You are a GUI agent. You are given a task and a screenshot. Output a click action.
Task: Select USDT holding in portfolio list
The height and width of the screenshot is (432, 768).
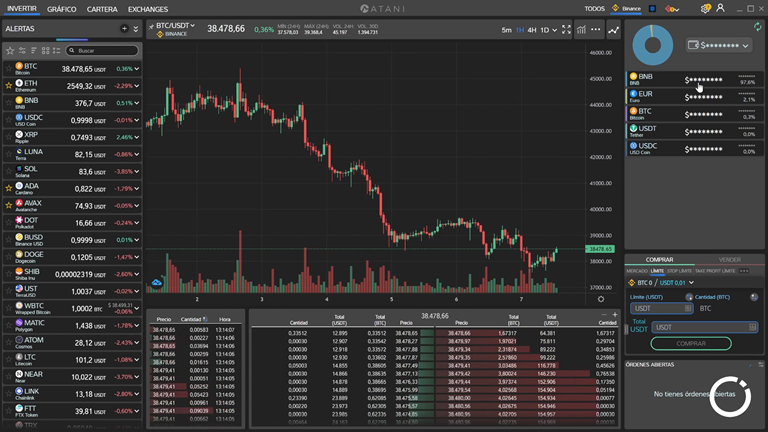click(x=695, y=131)
